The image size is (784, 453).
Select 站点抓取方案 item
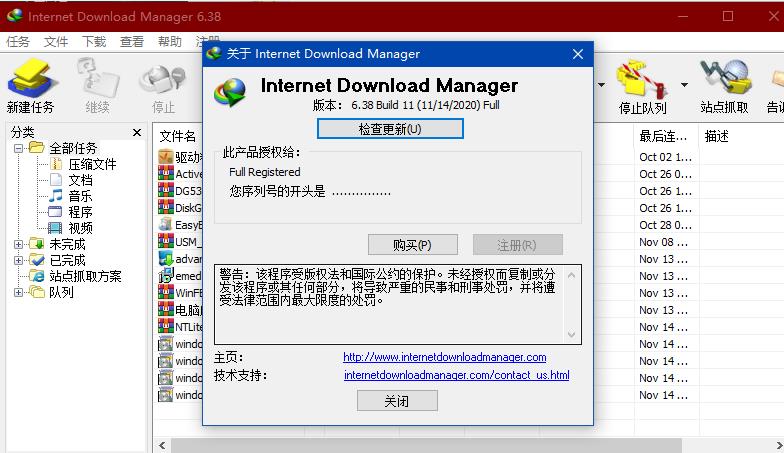(x=86, y=276)
